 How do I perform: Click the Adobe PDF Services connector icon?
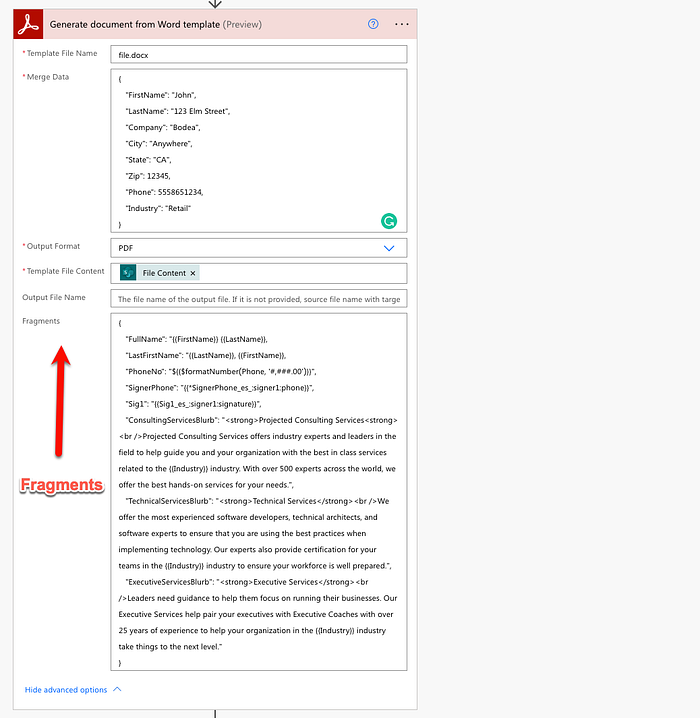[x=28, y=24]
